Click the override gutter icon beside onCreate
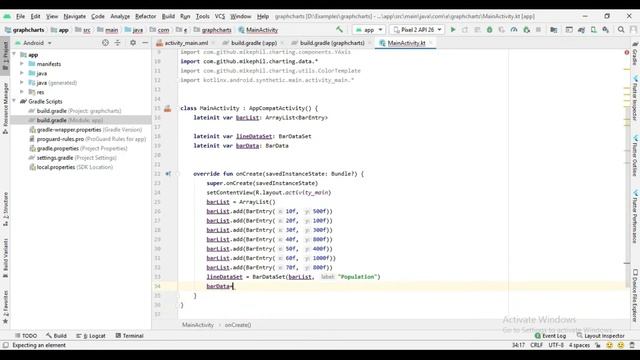 coord(168,173)
